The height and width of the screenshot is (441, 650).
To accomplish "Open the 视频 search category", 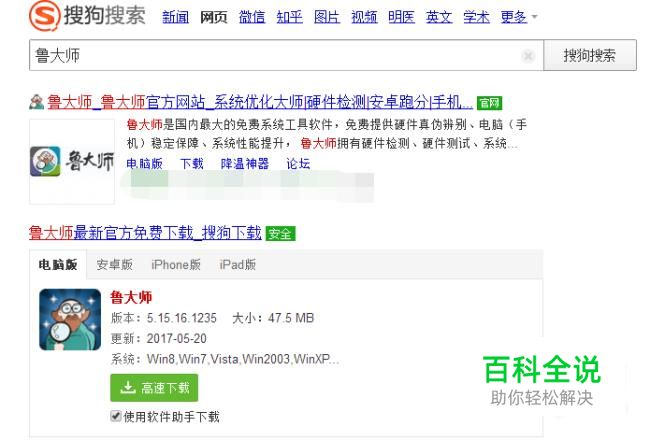I will [364, 17].
